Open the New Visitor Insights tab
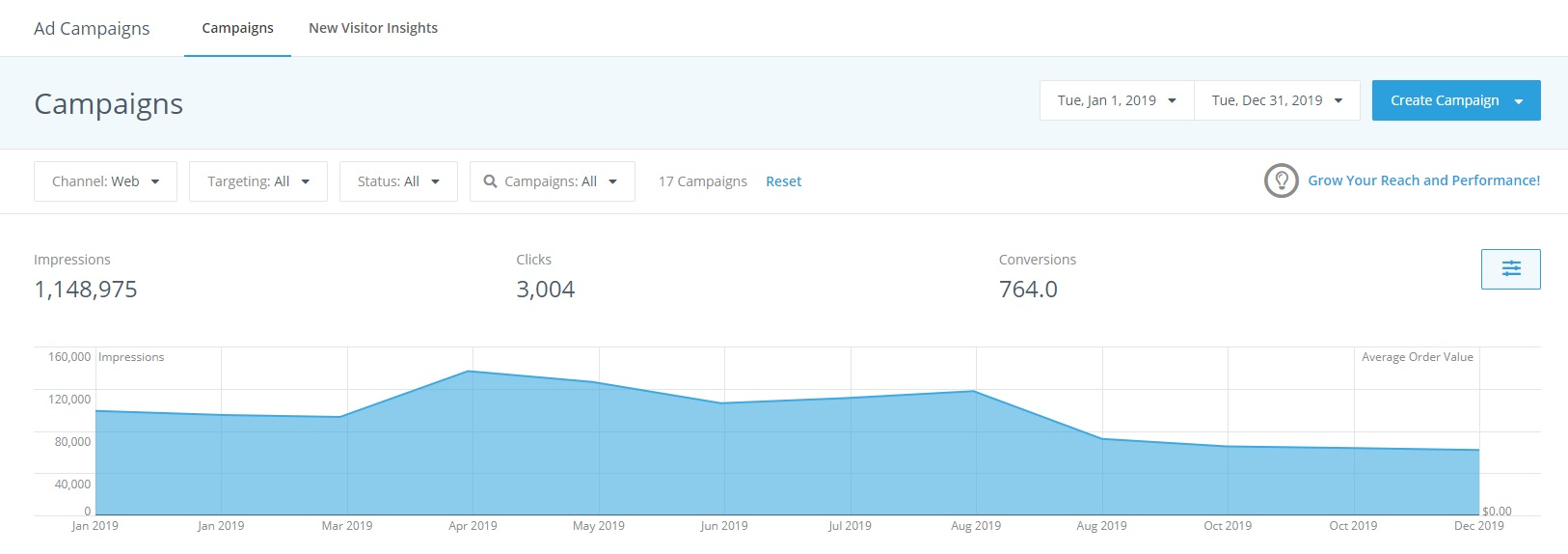 (x=373, y=28)
